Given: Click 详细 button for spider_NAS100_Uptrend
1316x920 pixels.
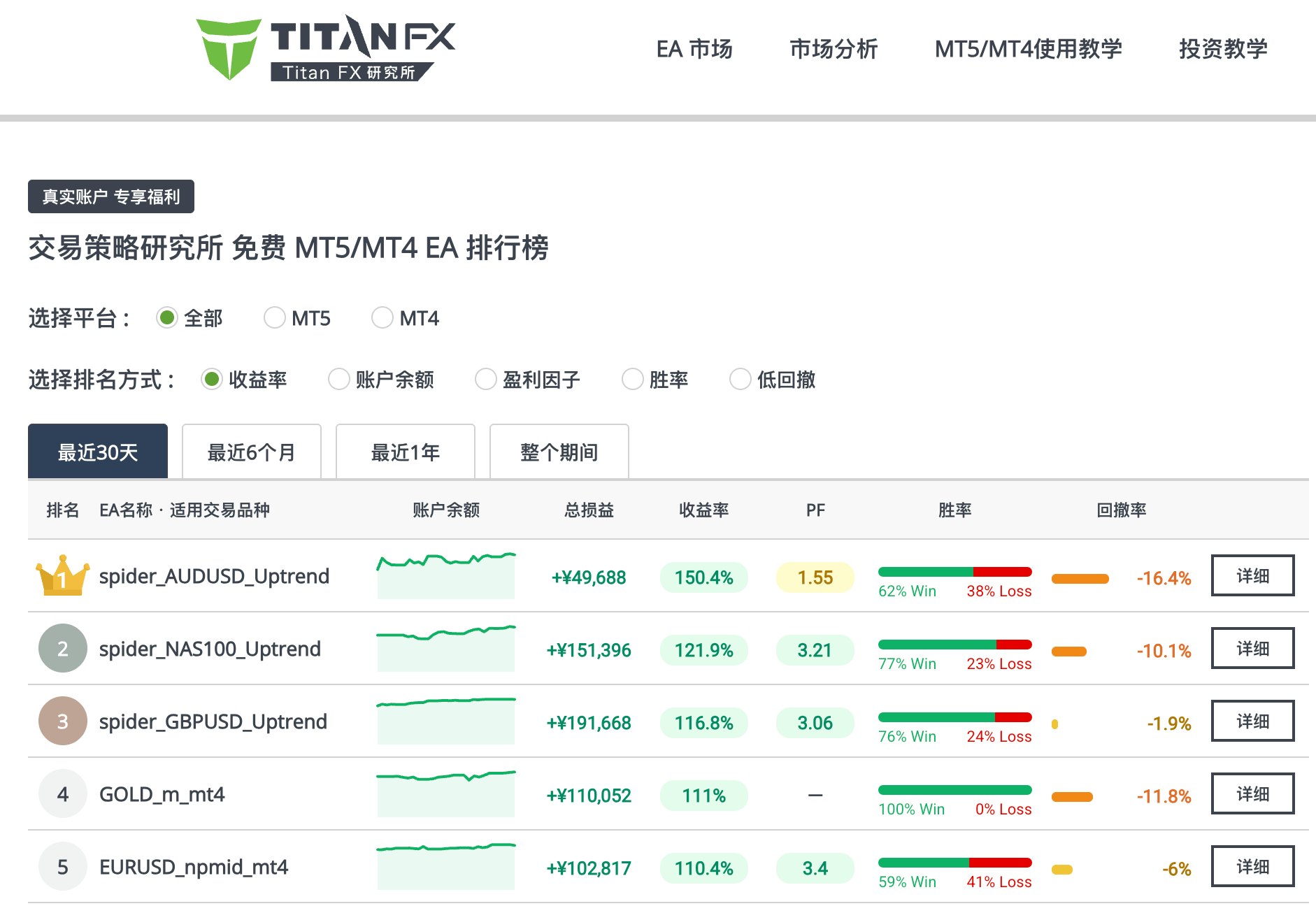Looking at the screenshot, I should 1252,649.
